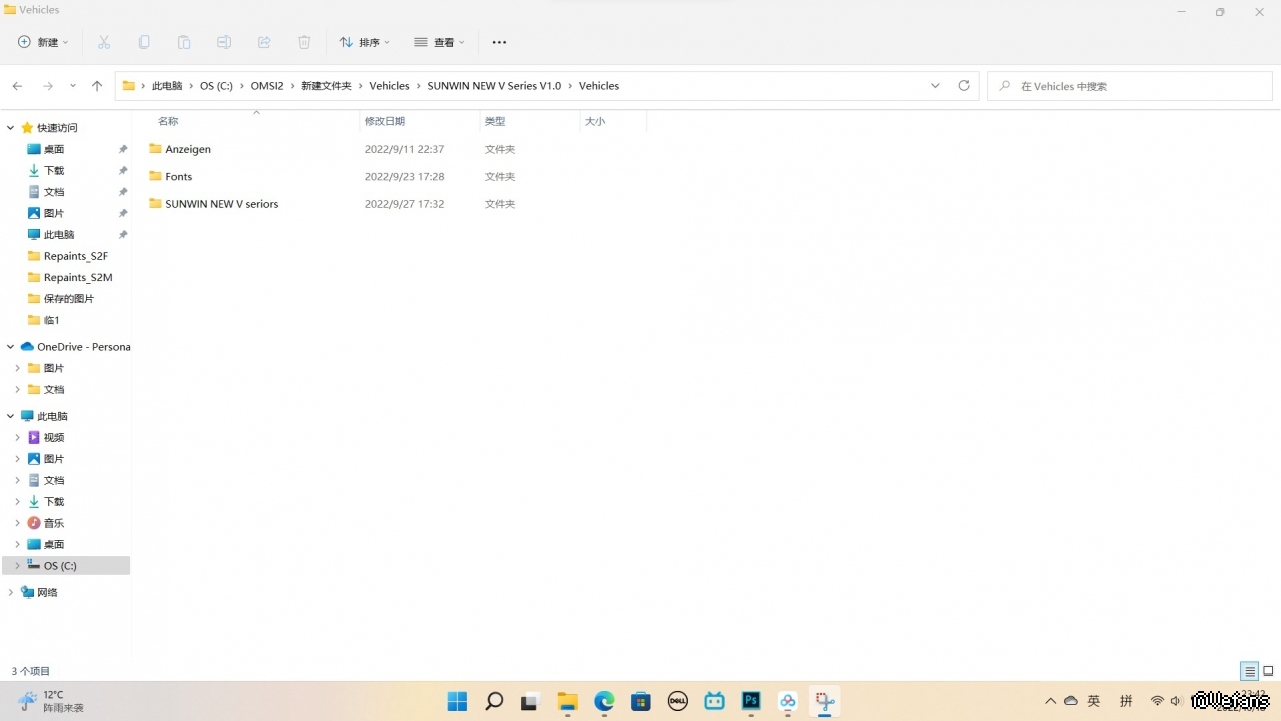Switch to details view icon in status bar
The height and width of the screenshot is (721, 1281).
point(1249,671)
